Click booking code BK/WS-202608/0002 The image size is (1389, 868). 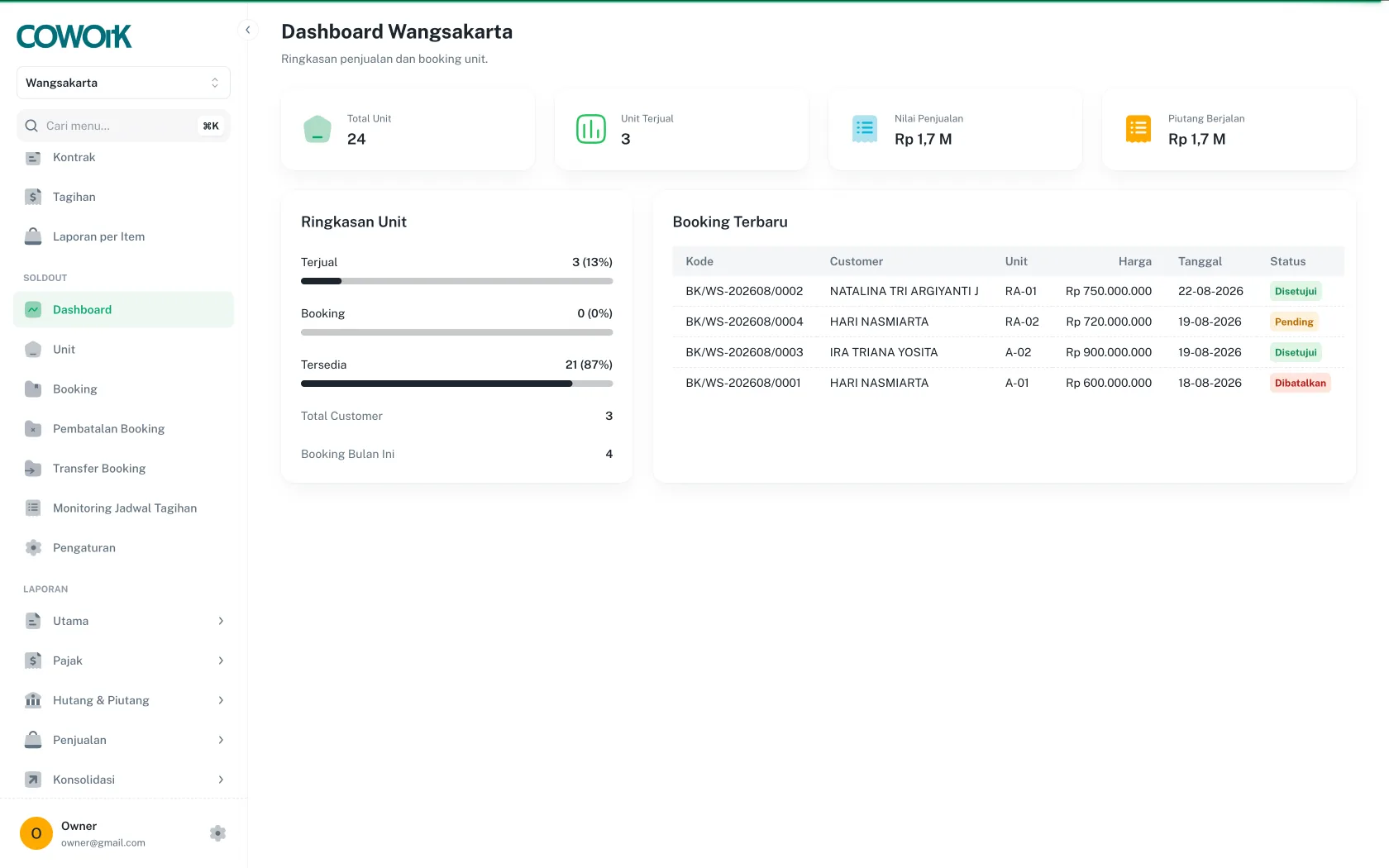coord(744,291)
